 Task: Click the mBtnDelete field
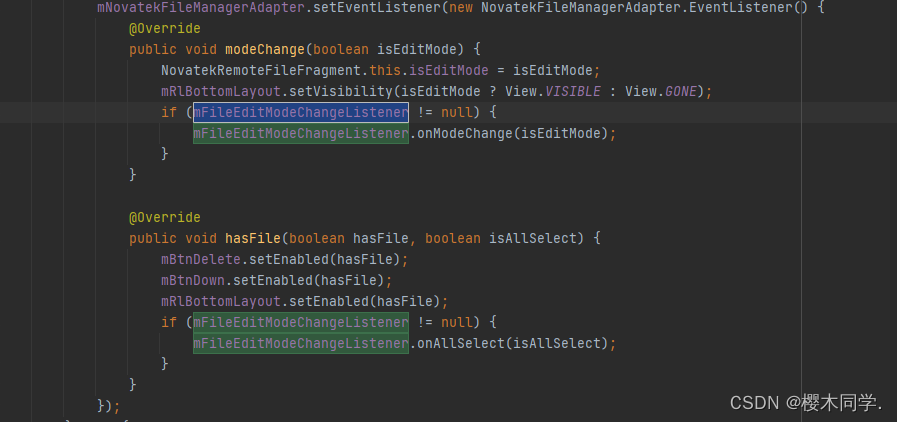[201, 260]
